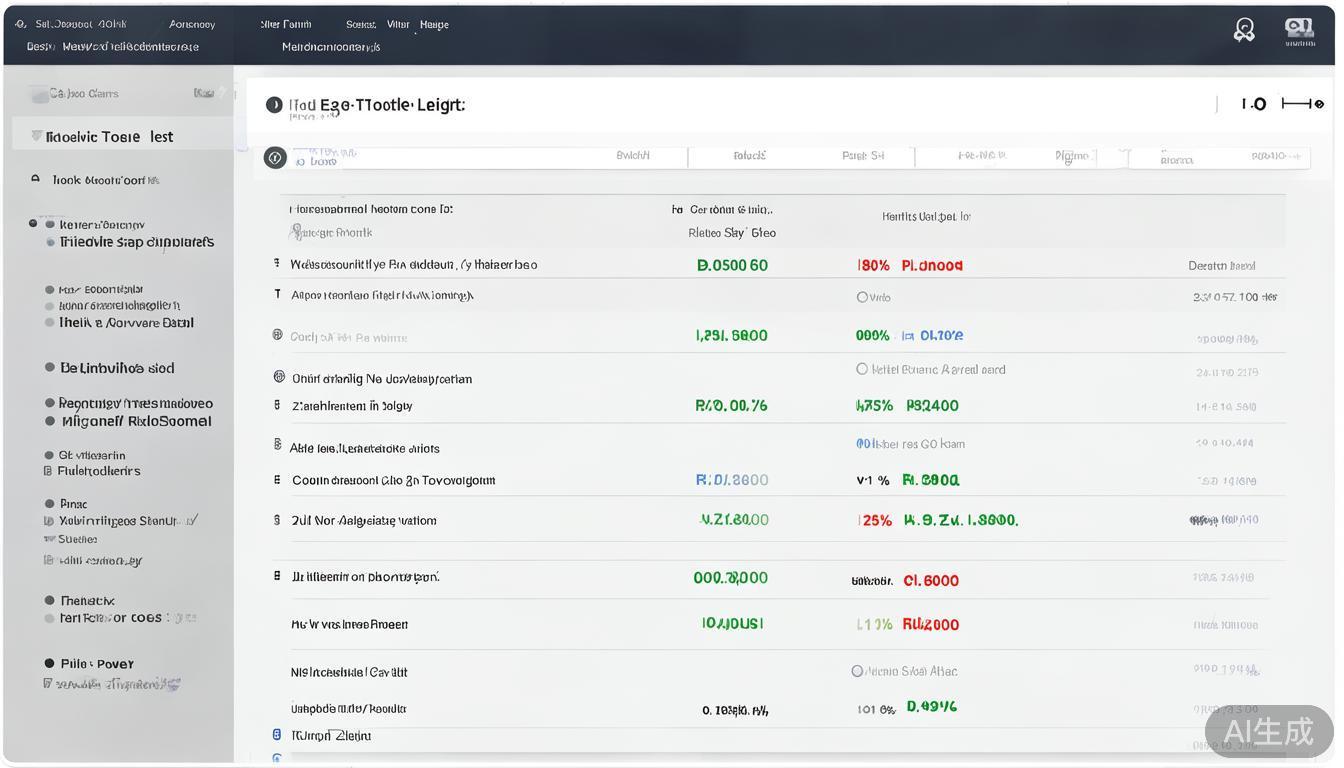Click the pin icon in the table header

coord(295,233)
